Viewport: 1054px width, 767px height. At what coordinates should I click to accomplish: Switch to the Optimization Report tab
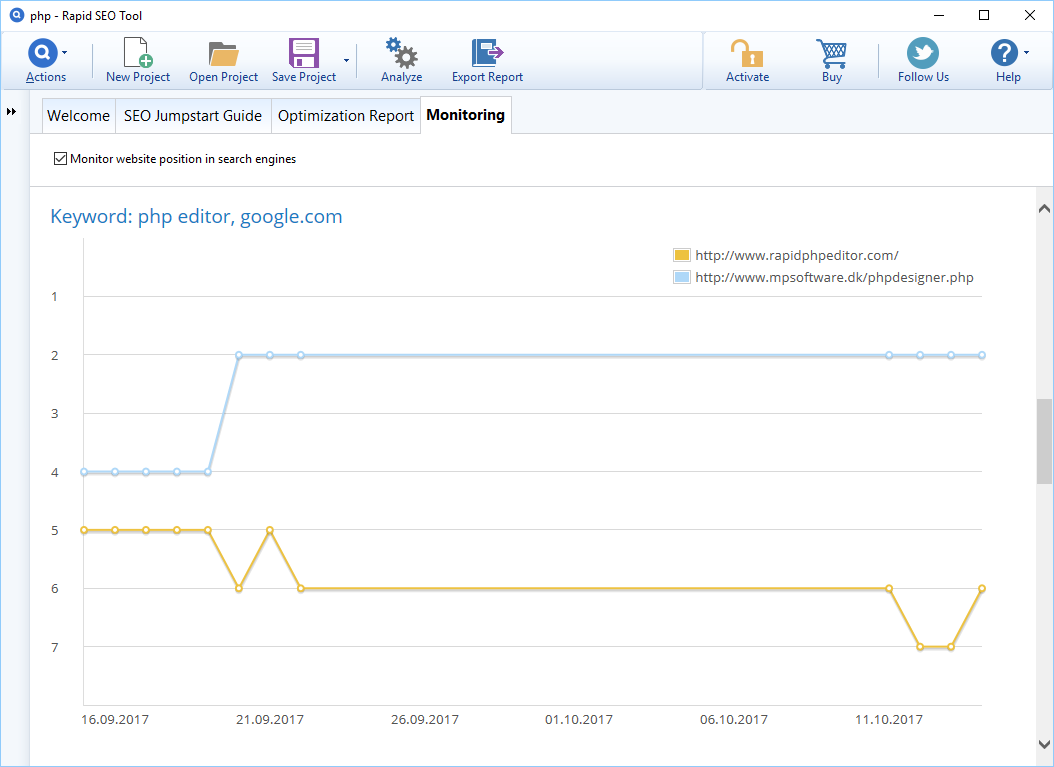[x=345, y=116]
